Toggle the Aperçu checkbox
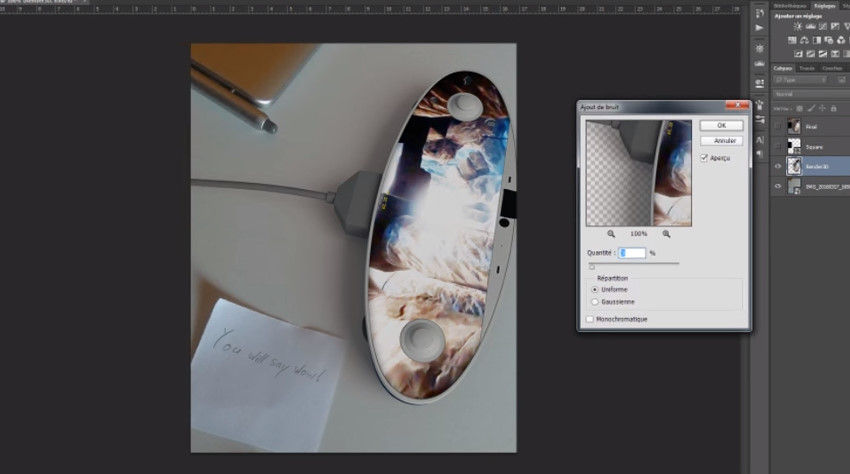 [704, 158]
